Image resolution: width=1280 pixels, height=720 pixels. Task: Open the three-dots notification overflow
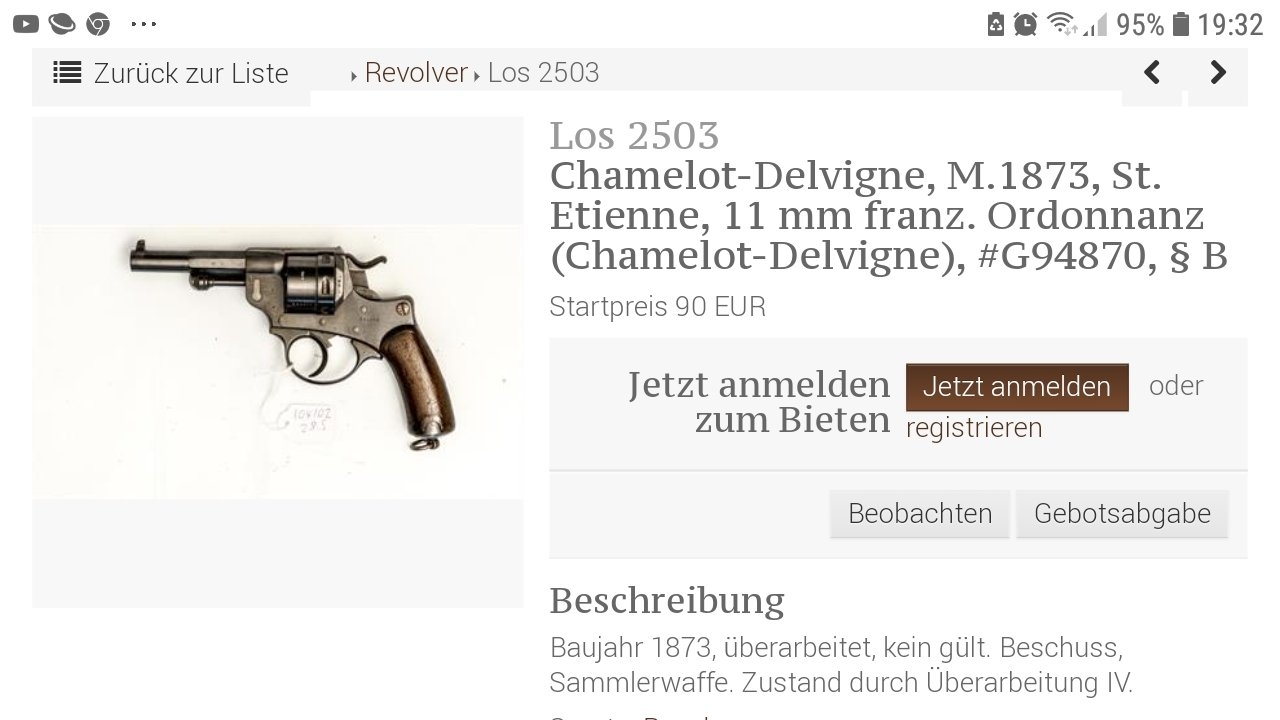[144, 24]
